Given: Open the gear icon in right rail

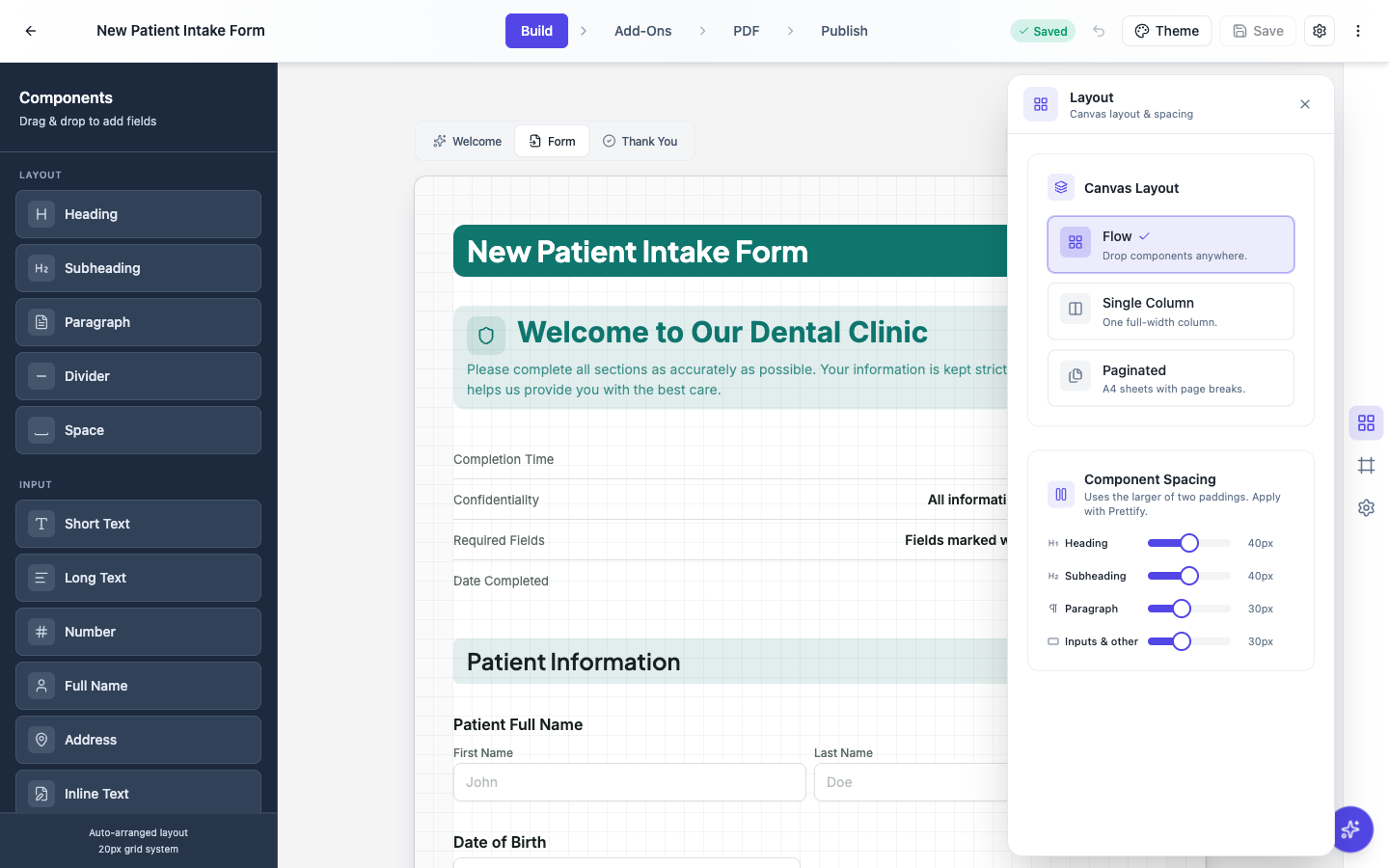Looking at the screenshot, I should [x=1366, y=507].
